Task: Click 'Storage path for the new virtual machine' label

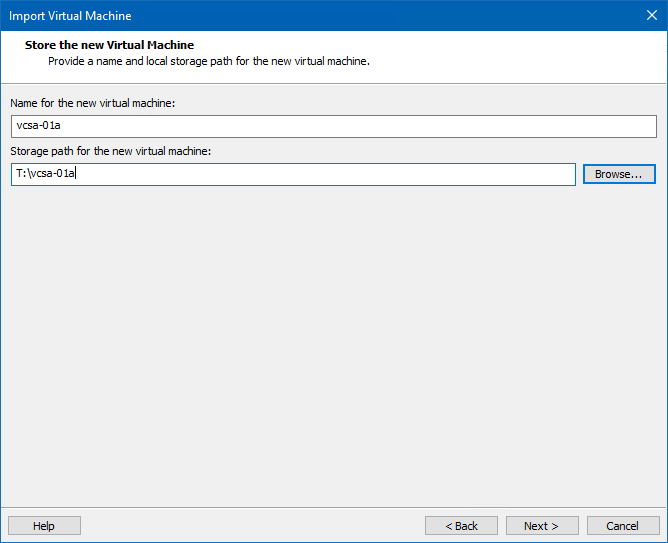Action: click(x=111, y=151)
